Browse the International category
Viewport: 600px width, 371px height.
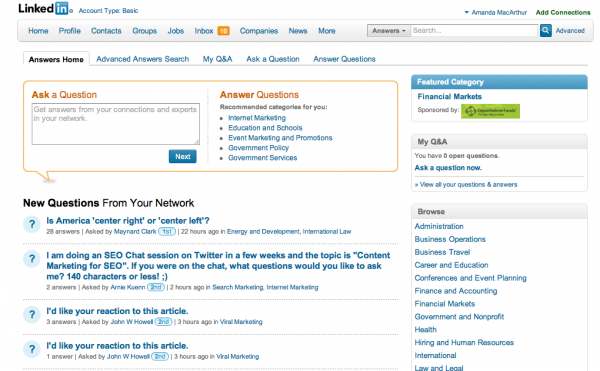(435, 356)
